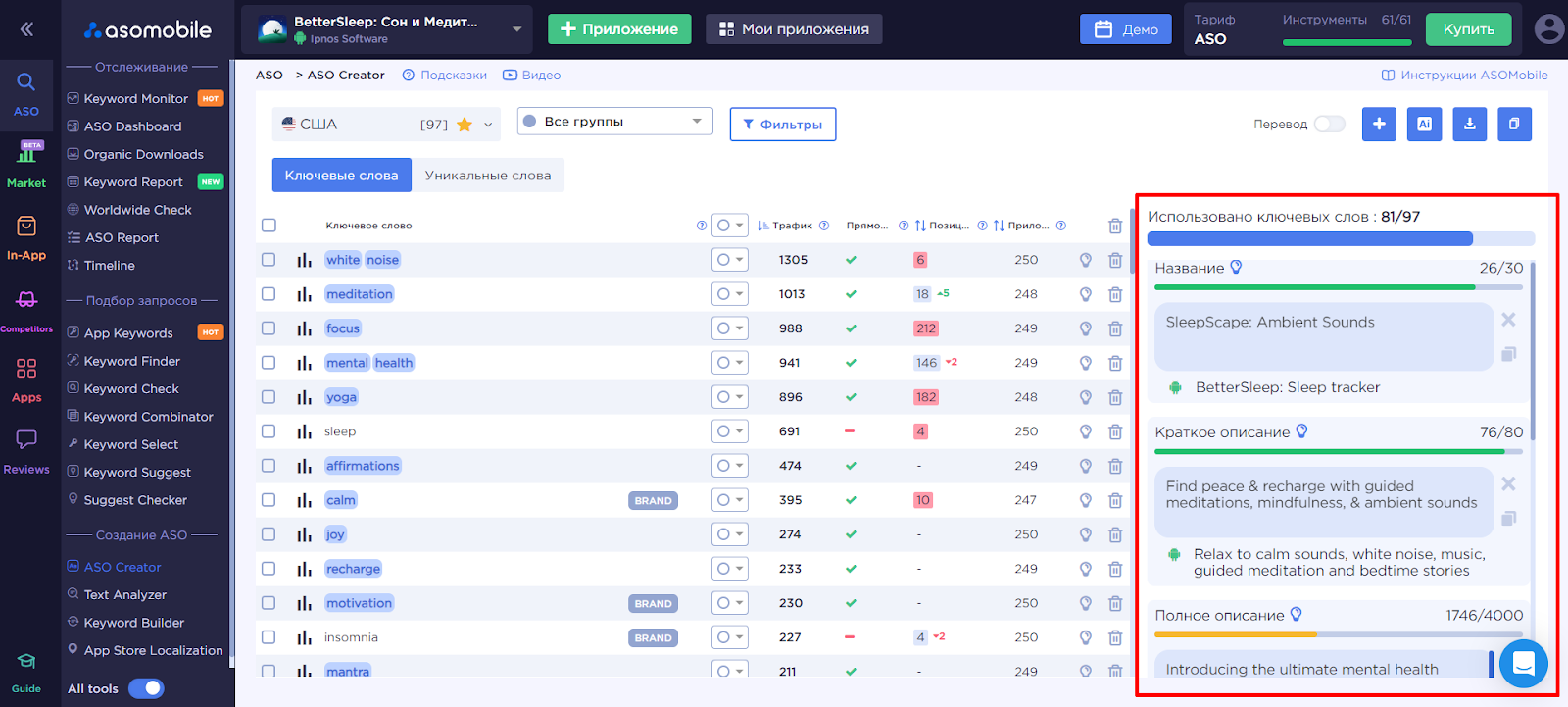This screenshot has width=1568, height=707.
Task: Open the США country dropdown
Action: (x=386, y=125)
